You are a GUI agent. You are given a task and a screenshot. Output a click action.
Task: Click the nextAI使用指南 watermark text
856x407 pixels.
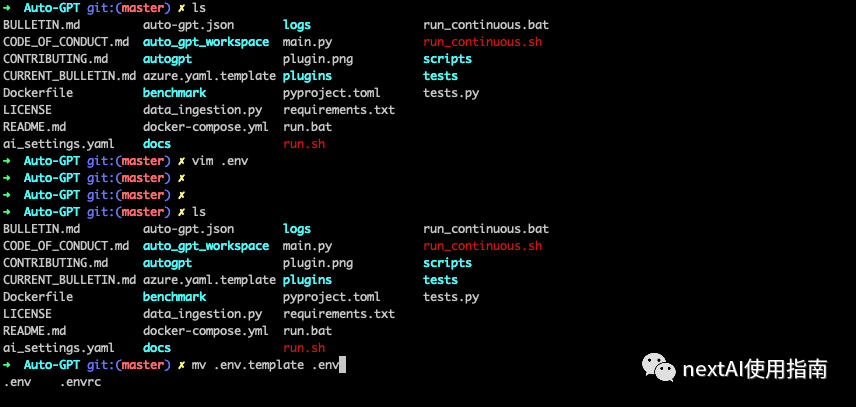click(x=754, y=370)
